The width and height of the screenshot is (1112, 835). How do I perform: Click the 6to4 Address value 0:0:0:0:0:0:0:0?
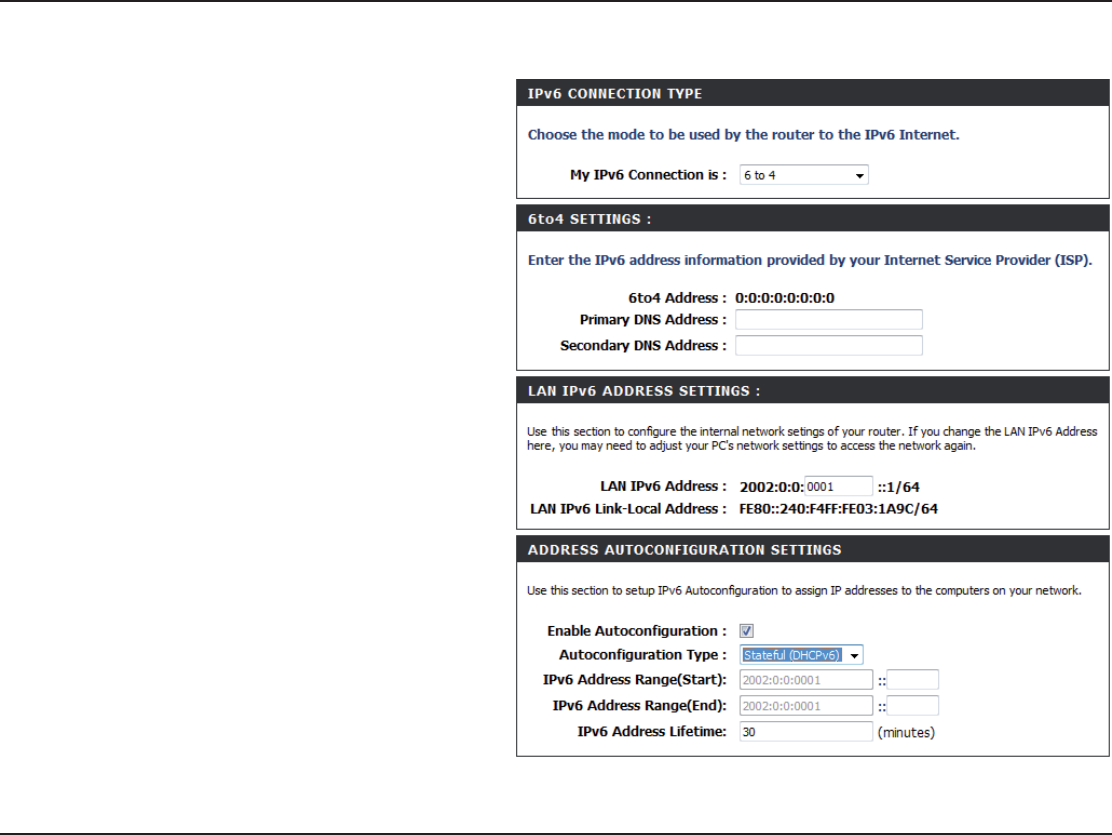(785, 298)
